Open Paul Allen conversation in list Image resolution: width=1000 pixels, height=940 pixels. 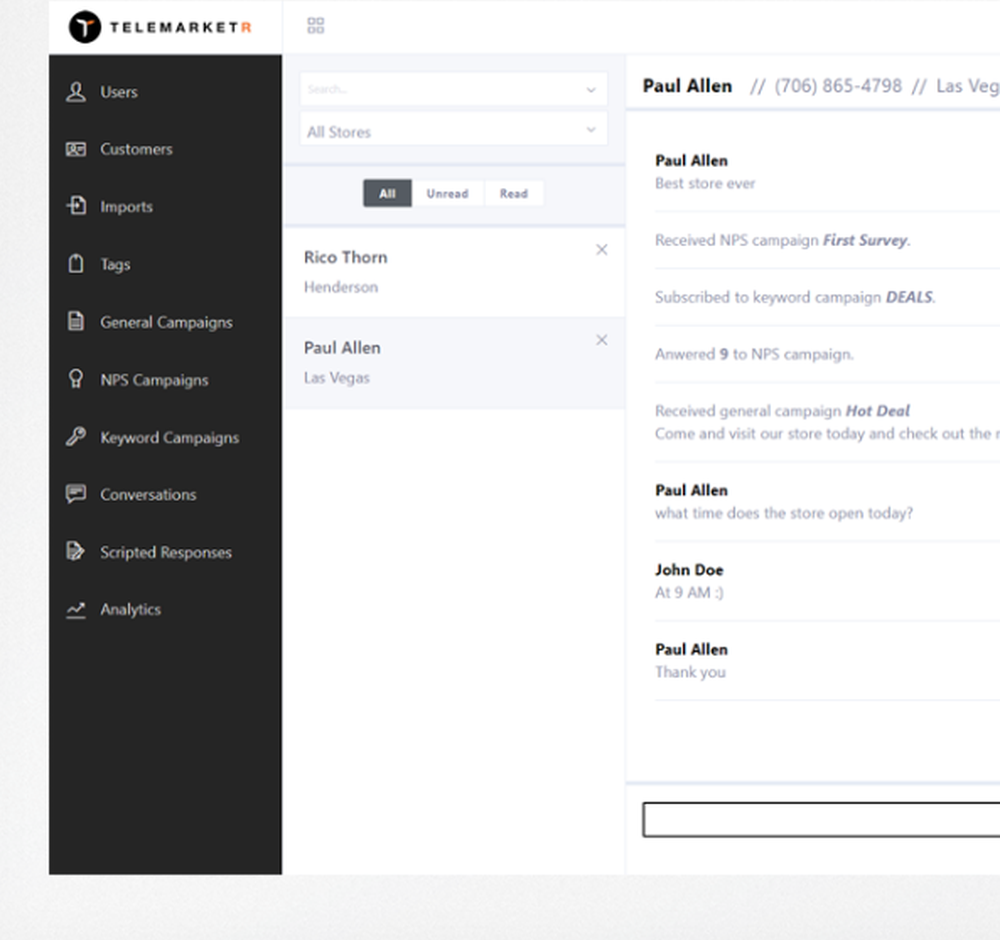[x=453, y=363]
